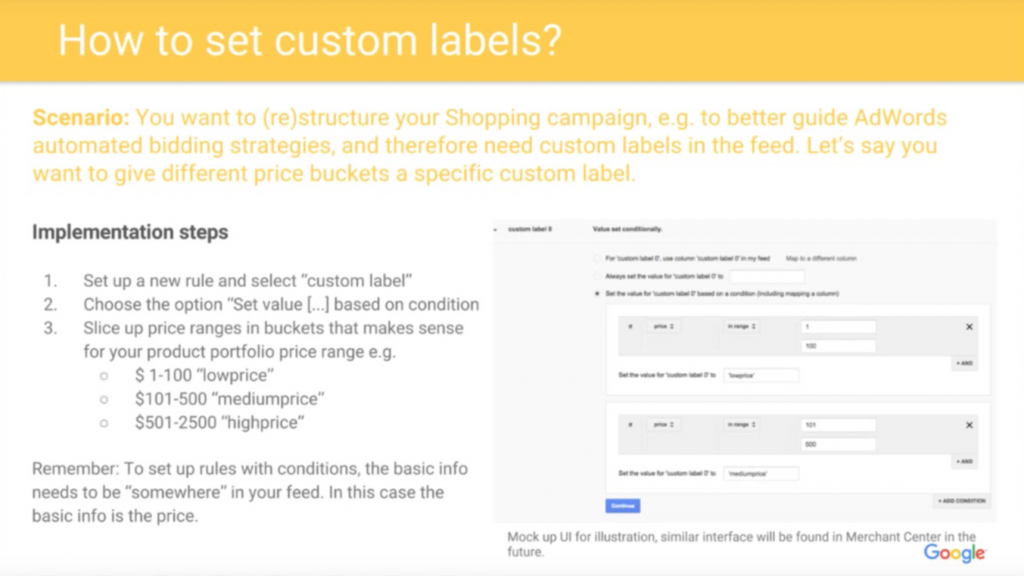This screenshot has height=576, width=1024.
Task: Click the Continue button
Action: [622, 505]
